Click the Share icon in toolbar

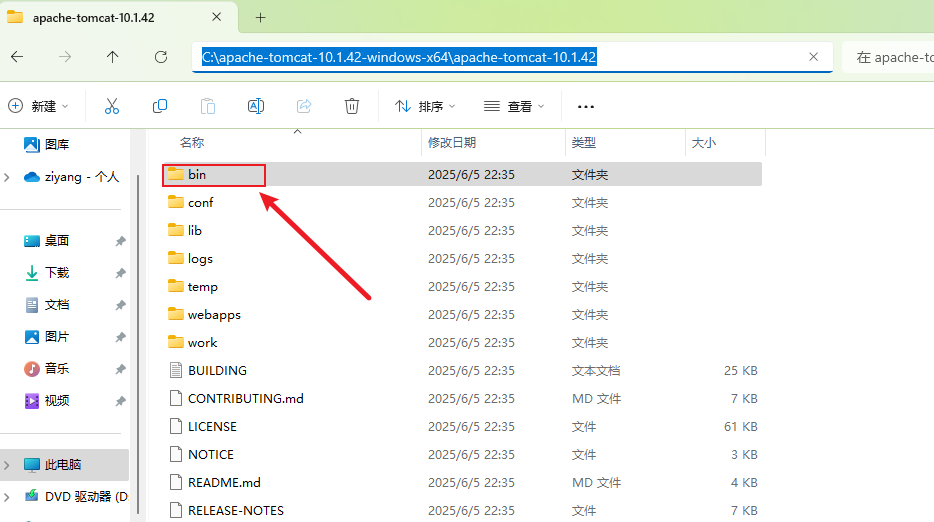tap(304, 106)
